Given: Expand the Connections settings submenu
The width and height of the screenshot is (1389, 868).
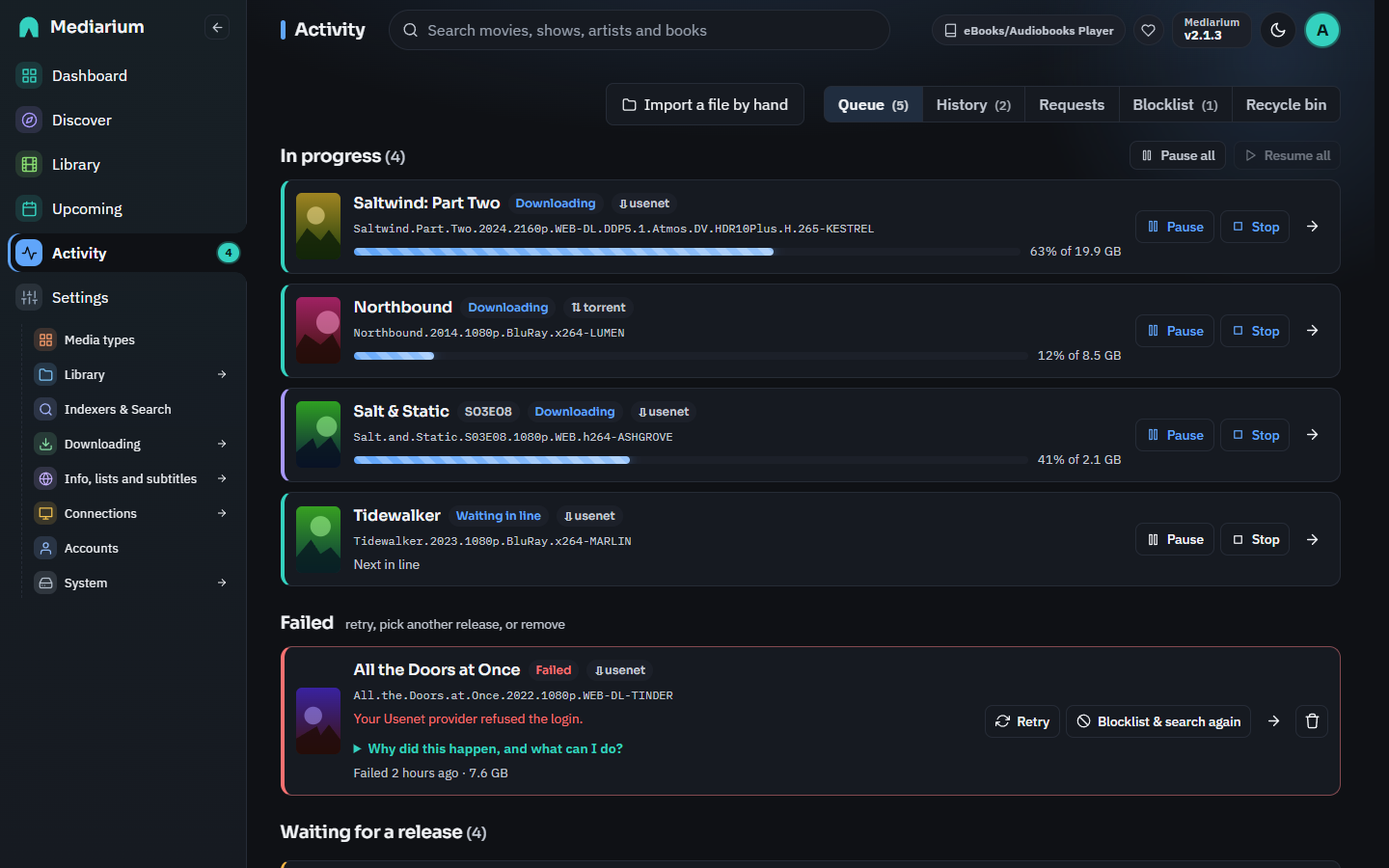Looking at the screenshot, I should (222, 513).
